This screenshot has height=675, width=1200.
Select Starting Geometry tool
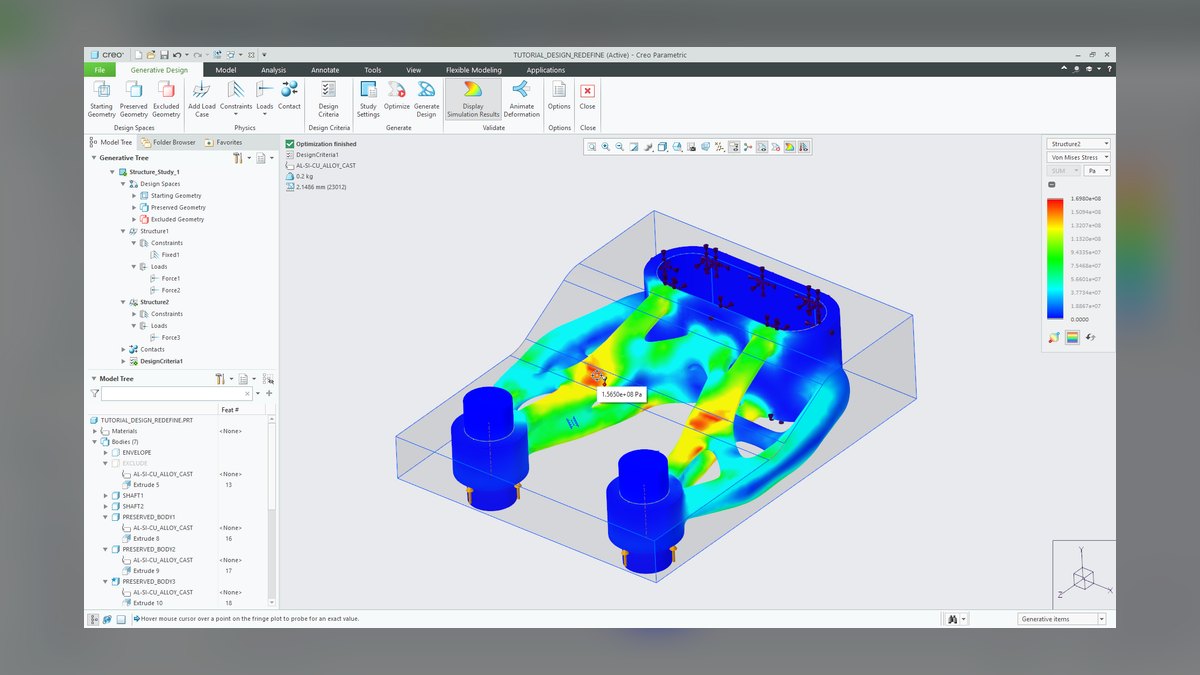[x=101, y=99]
